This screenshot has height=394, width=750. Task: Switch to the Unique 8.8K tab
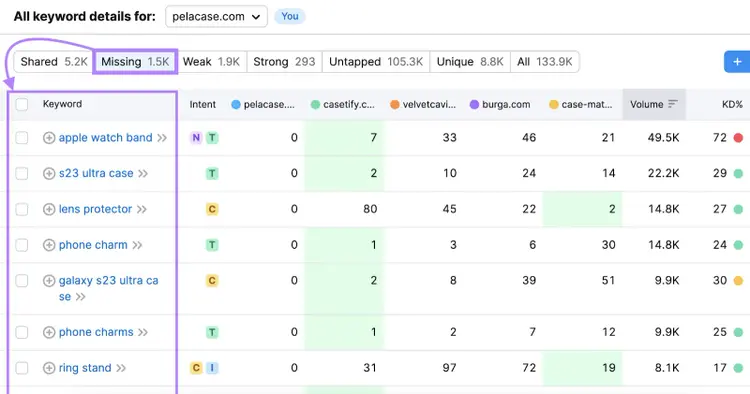[x=470, y=62]
